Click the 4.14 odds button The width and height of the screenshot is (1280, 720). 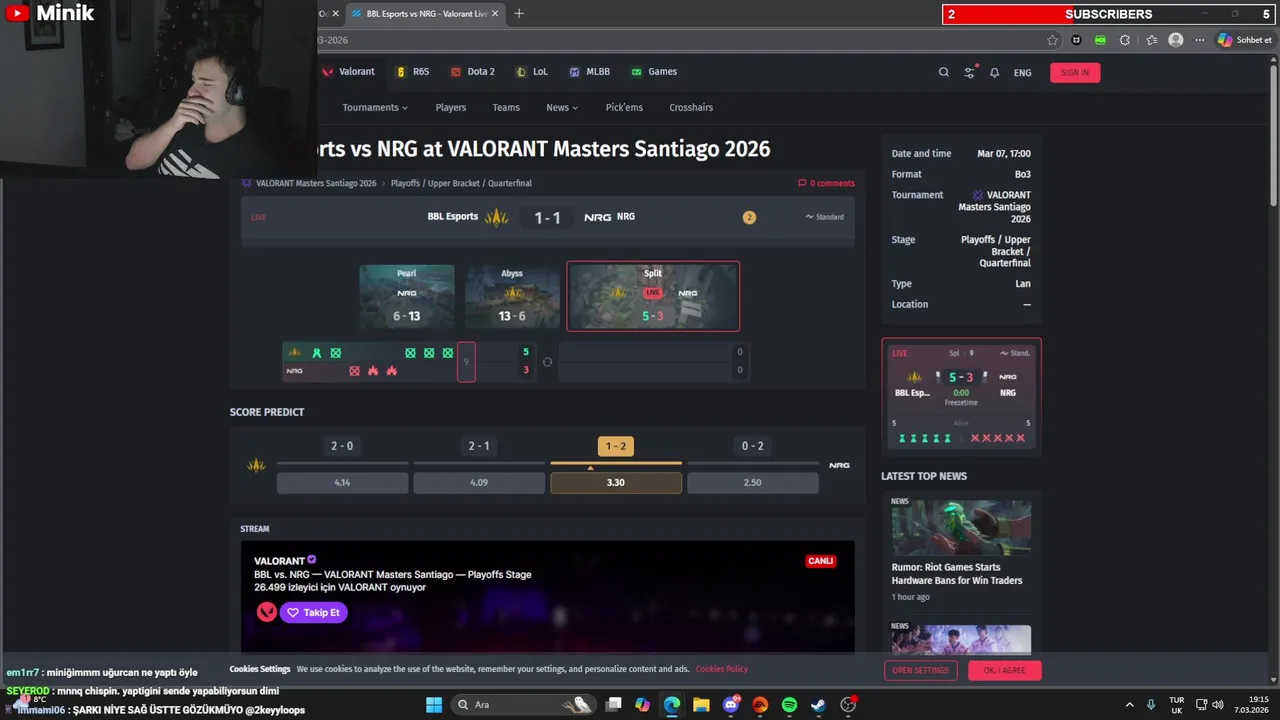click(x=342, y=482)
